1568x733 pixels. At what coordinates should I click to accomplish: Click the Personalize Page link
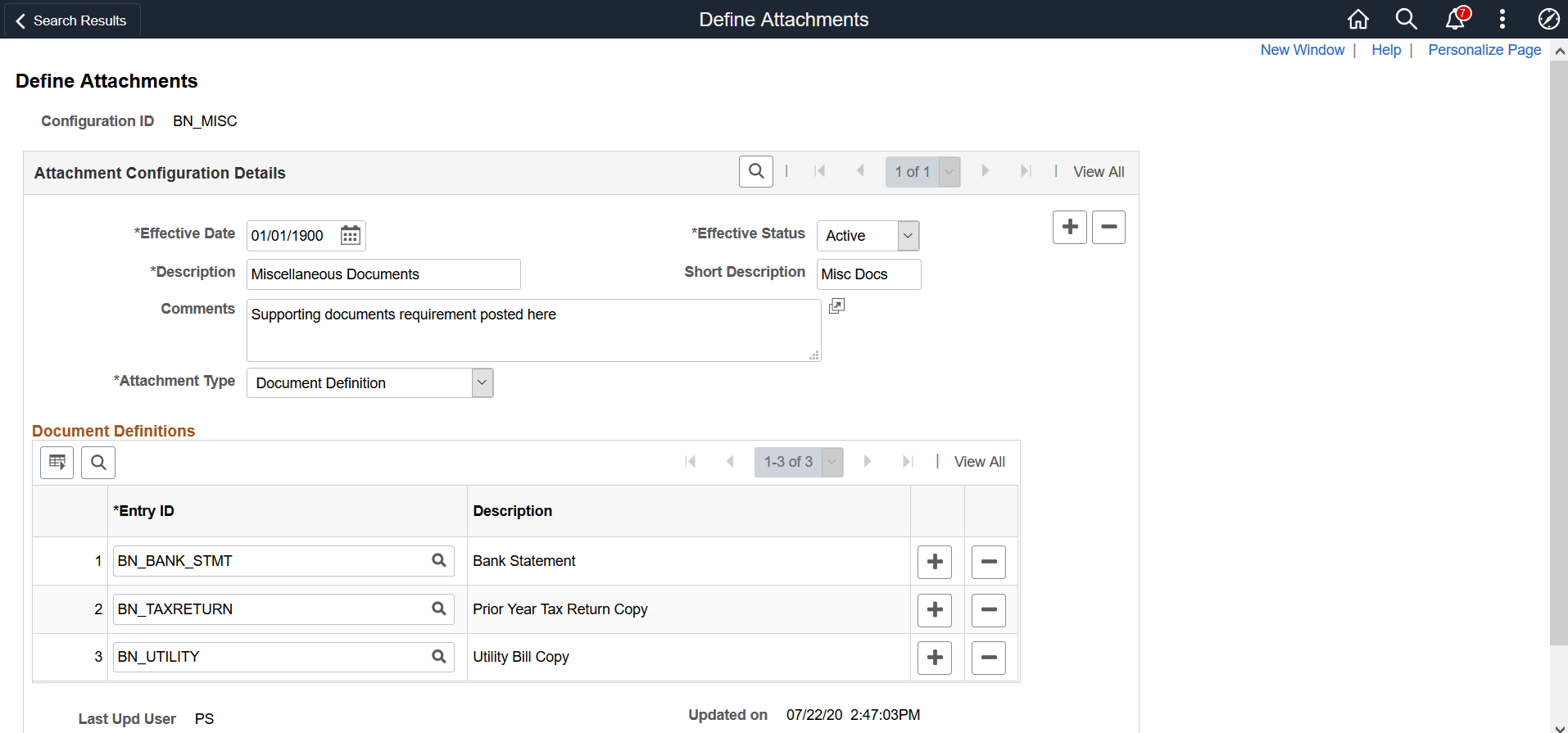(x=1484, y=50)
